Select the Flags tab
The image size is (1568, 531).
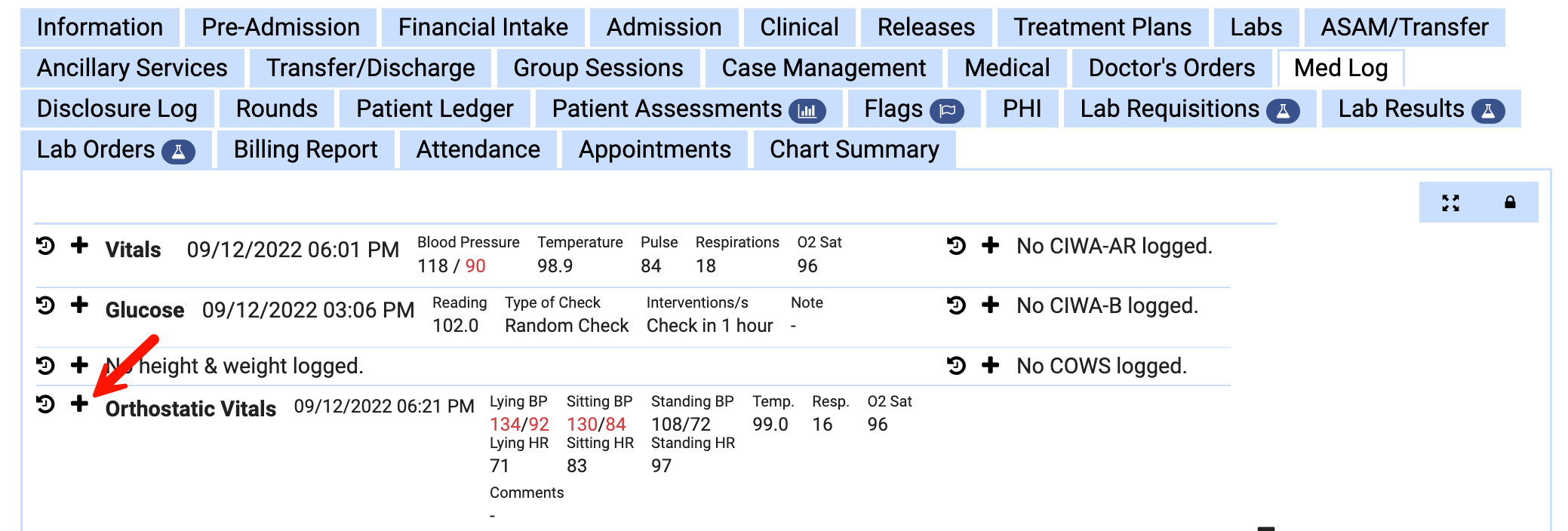(x=913, y=109)
